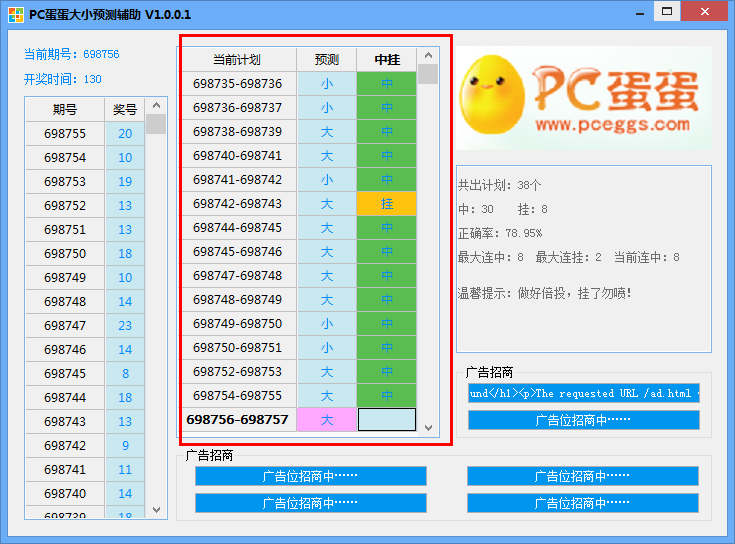Click the PC蛋蛋 logo banner
The width and height of the screenshot is (735, 544).
pyautogui.click(x=584, y=98)
